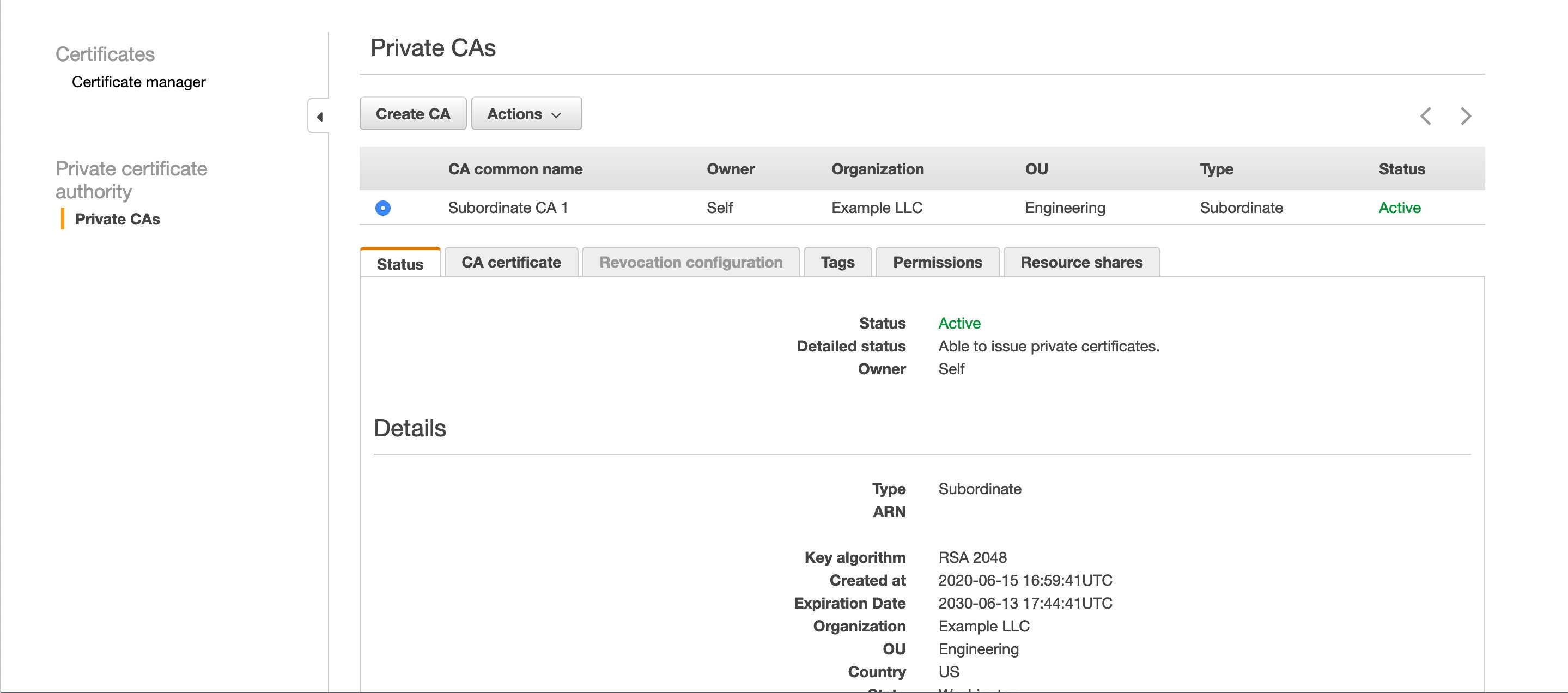Click the collapse panel arrow icon
Image resolution: width=1568 pixels, height=693 pixels.
(x=320, y=117)
